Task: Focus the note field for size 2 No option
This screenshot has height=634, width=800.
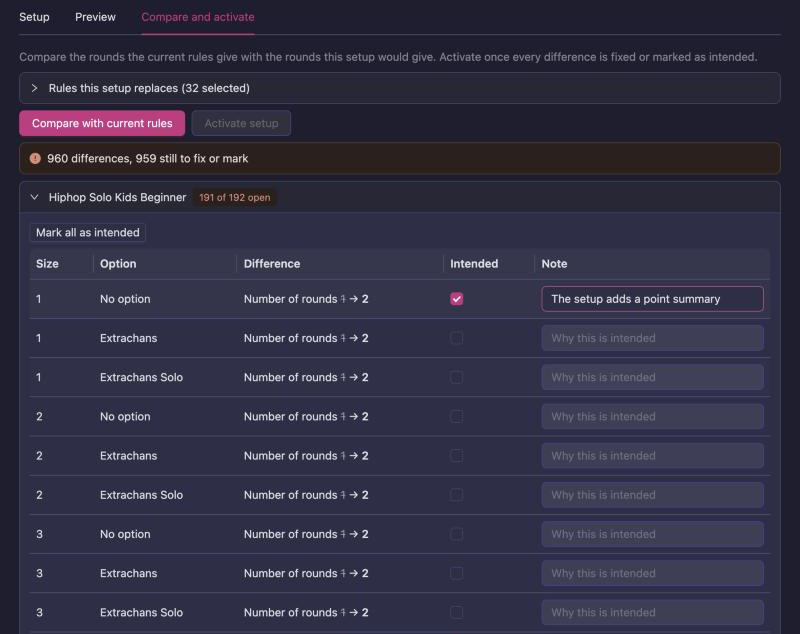Action: pyautogui.click(x=653, y=417)
